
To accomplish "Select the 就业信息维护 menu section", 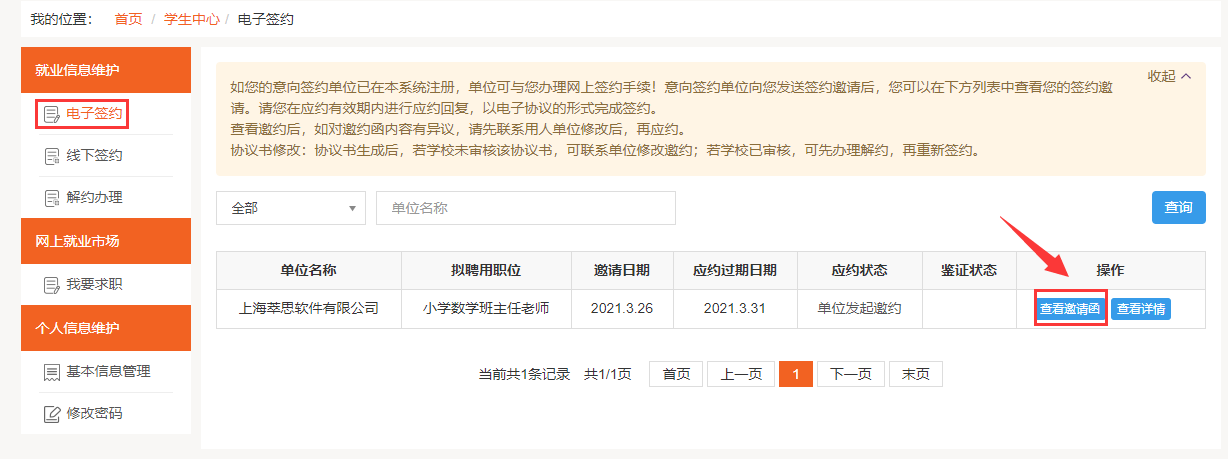I will pyautogui.click(x=105, y=70).
